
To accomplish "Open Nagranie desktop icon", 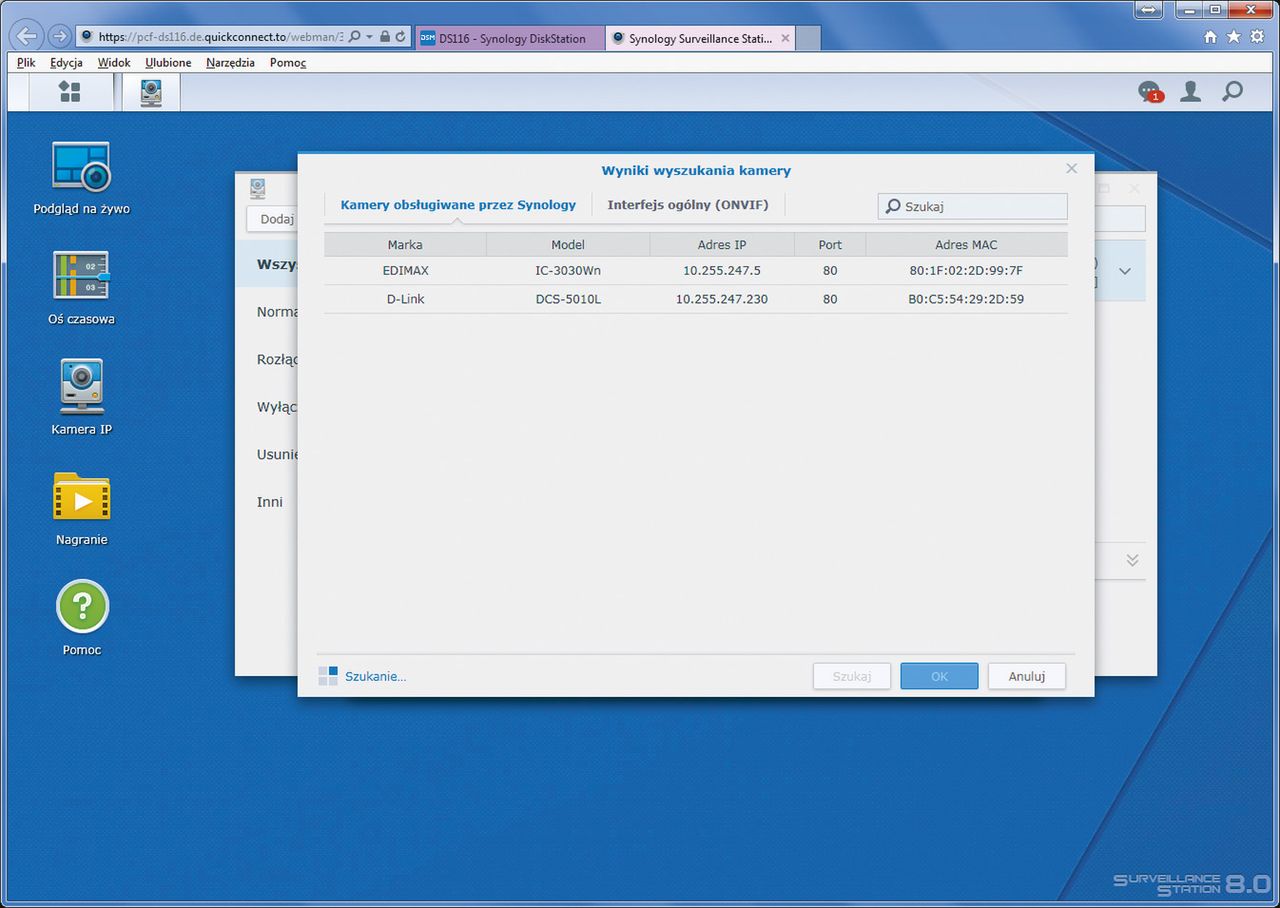I will [x=81, y=509].
